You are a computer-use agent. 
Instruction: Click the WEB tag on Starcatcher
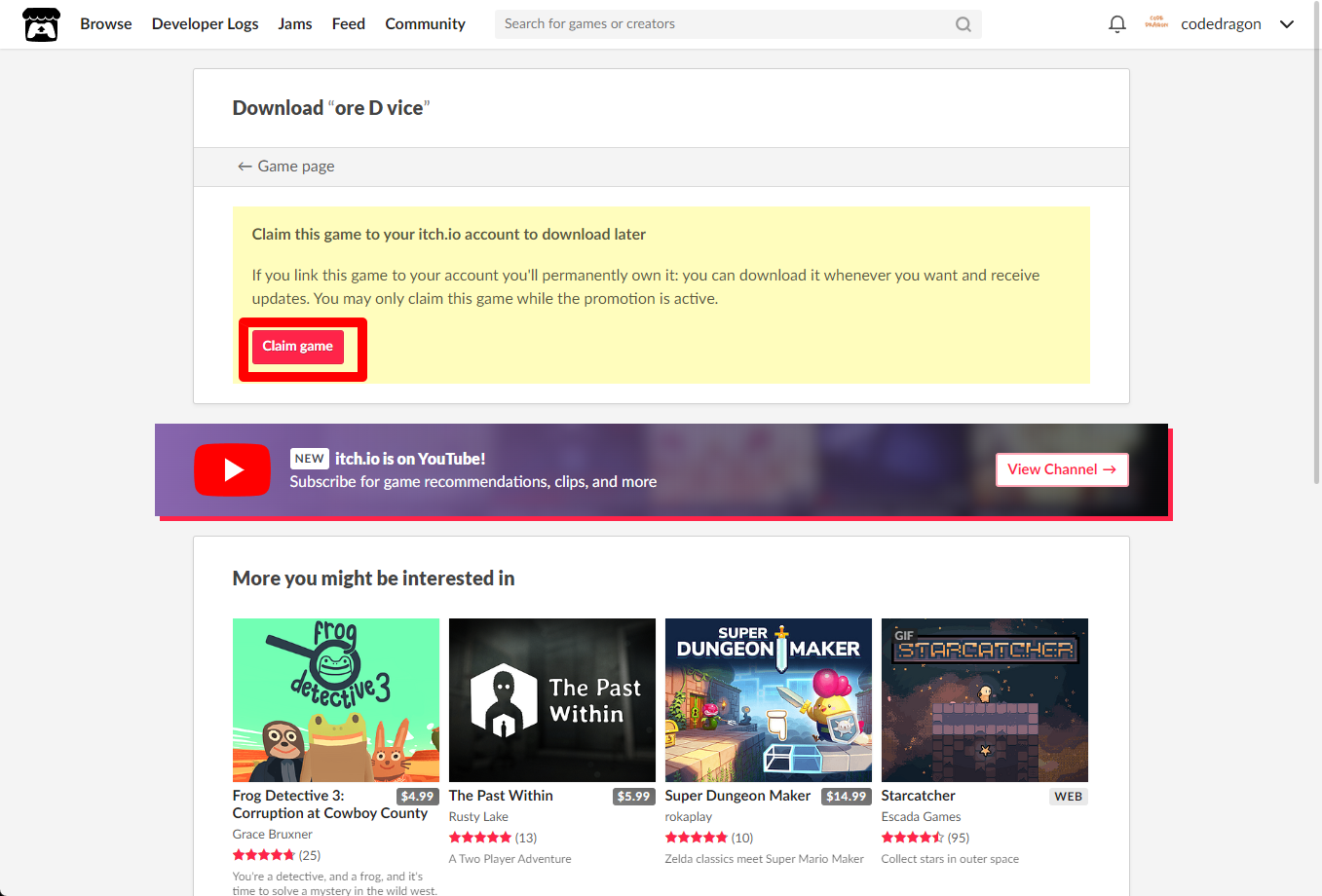pos(1069,797)
